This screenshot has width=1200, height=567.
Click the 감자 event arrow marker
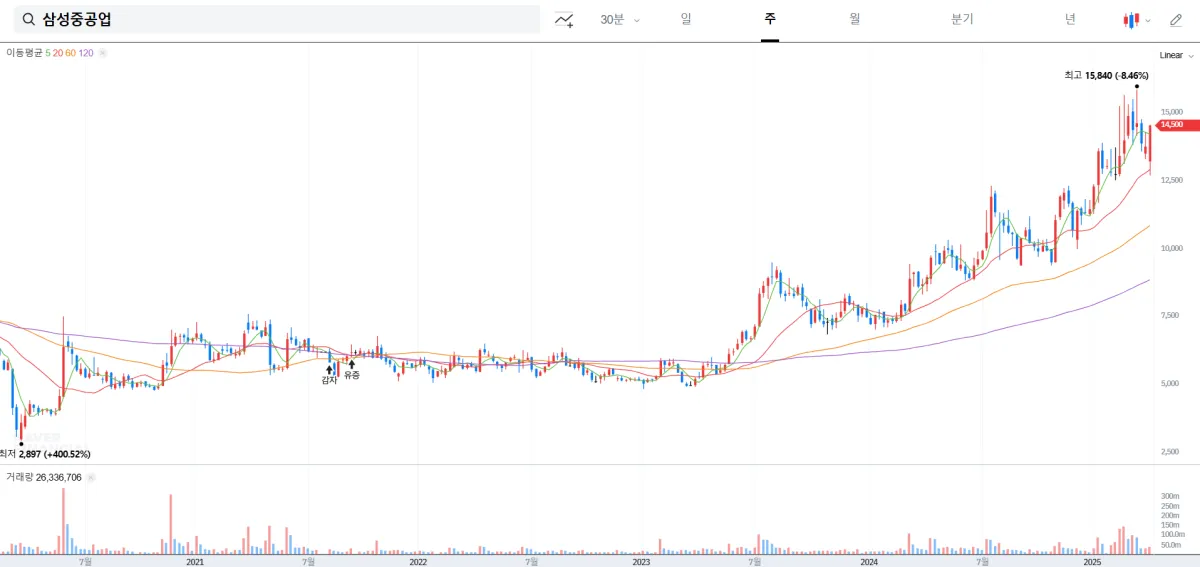(x=329, y=370)
